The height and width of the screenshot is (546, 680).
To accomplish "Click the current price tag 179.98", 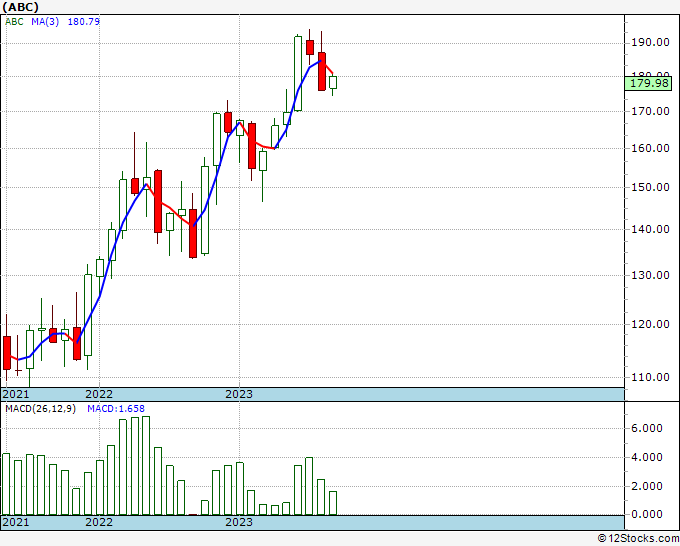I will click(648, 83).
